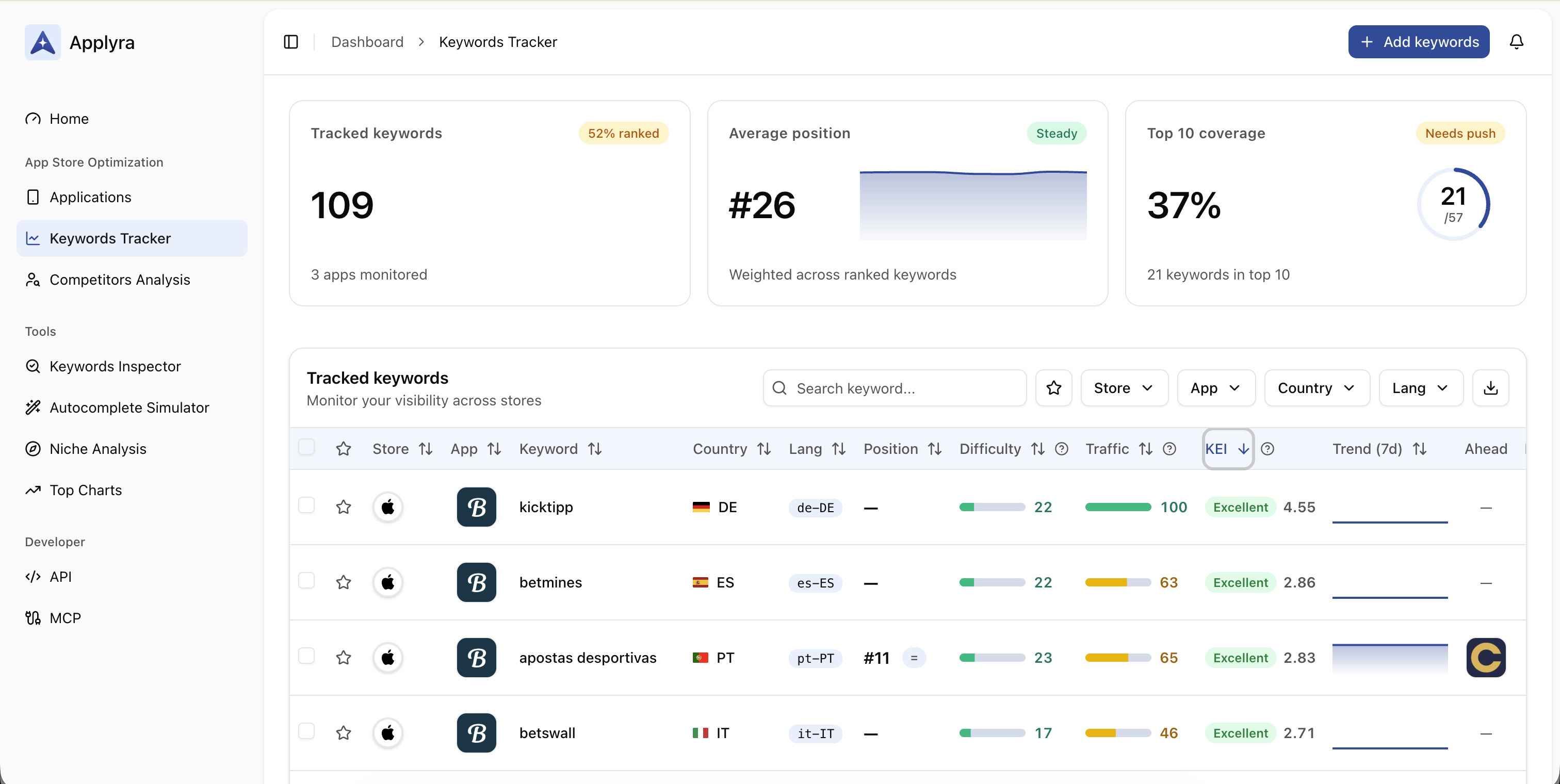Go to Home in sidebar
The width and height of the screenshot is (1560, 784).
pyautogui.click(x=132, y=119)
